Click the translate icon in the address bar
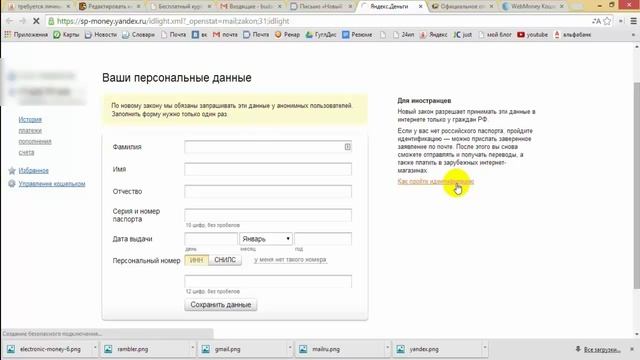This screenshot has height=360, width=640. pos(596,21)
